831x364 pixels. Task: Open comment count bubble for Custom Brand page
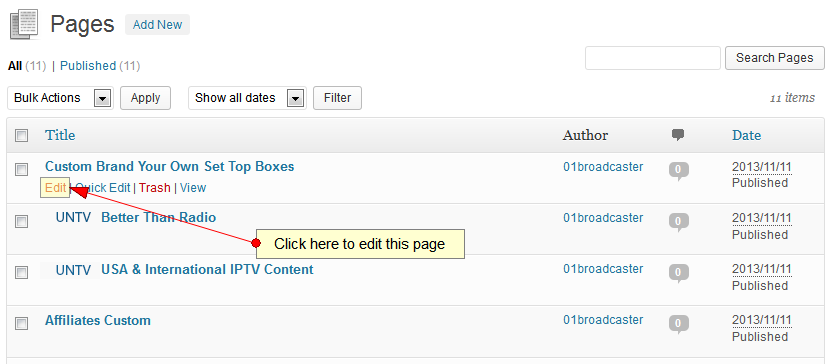[x=679, y=171]
